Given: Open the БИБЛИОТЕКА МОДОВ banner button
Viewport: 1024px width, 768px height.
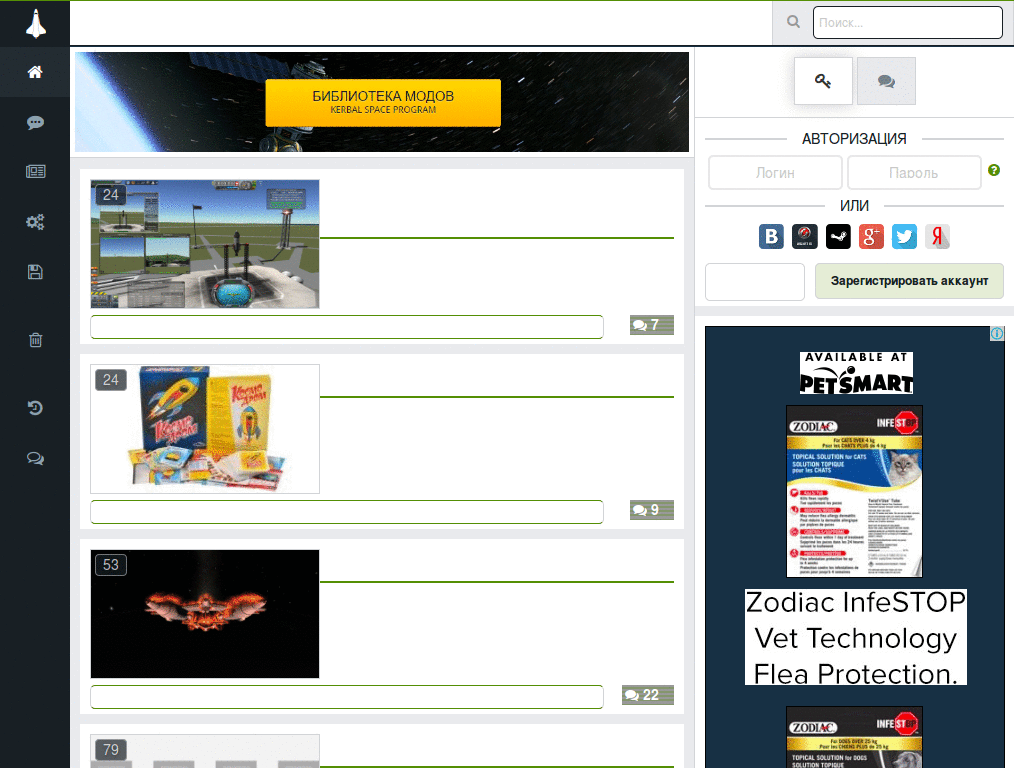Looking at the screenshot, I should [383, 103].
